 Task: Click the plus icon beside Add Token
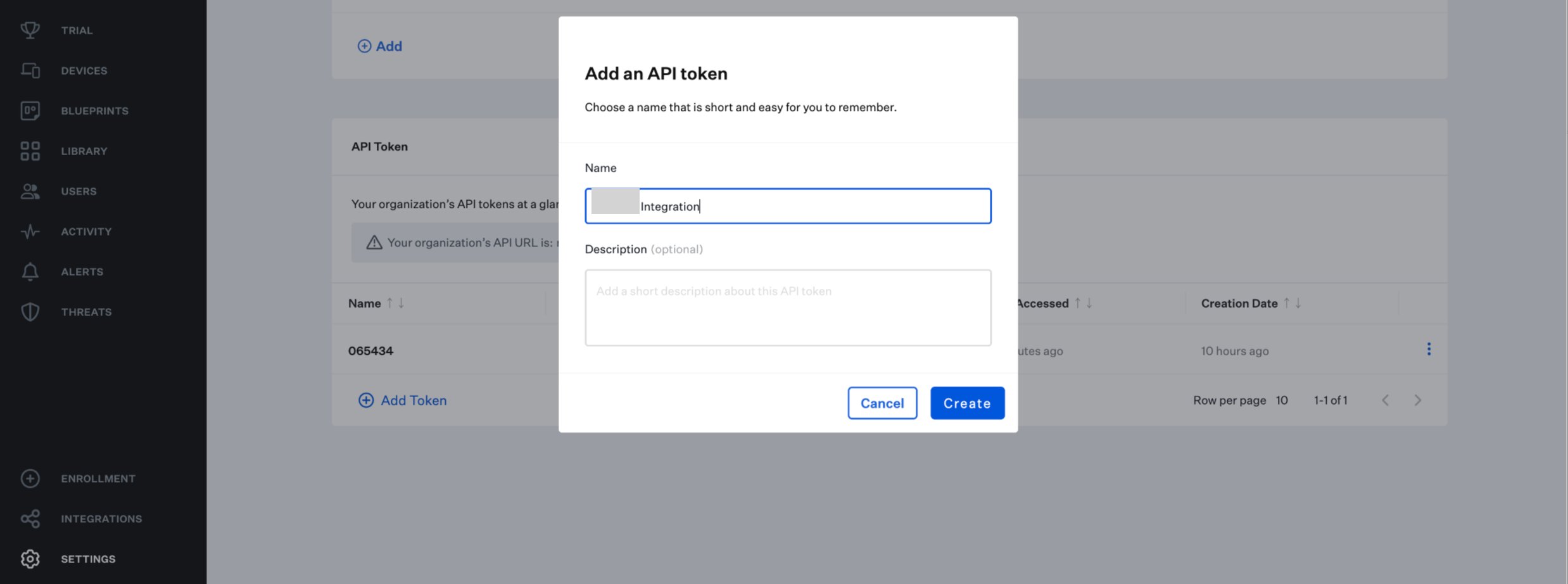(366, 400)
